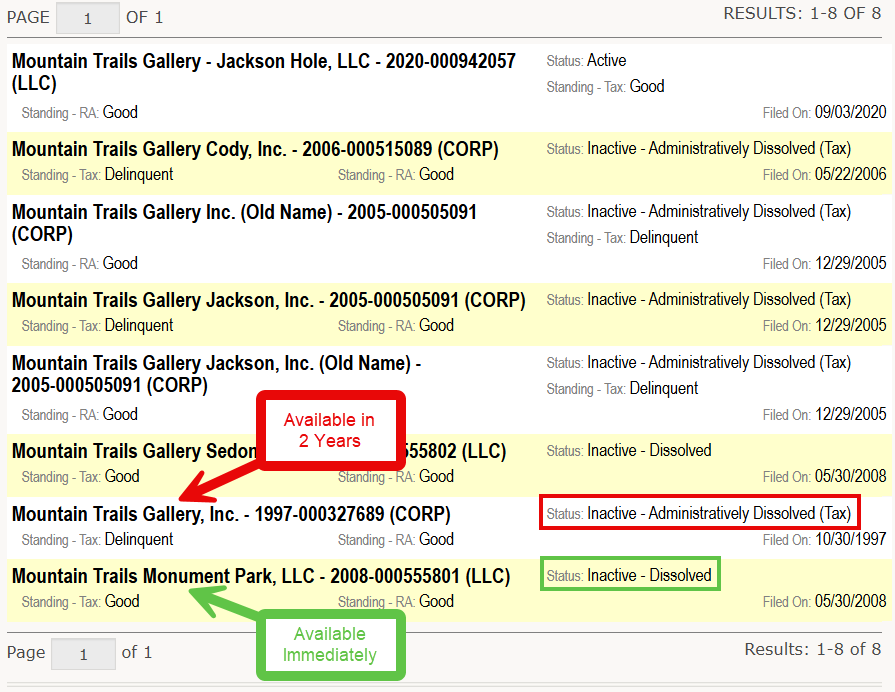Click 'Standing - Tax: Delinquent' on 1997-000327689 row

pos(97,540)
